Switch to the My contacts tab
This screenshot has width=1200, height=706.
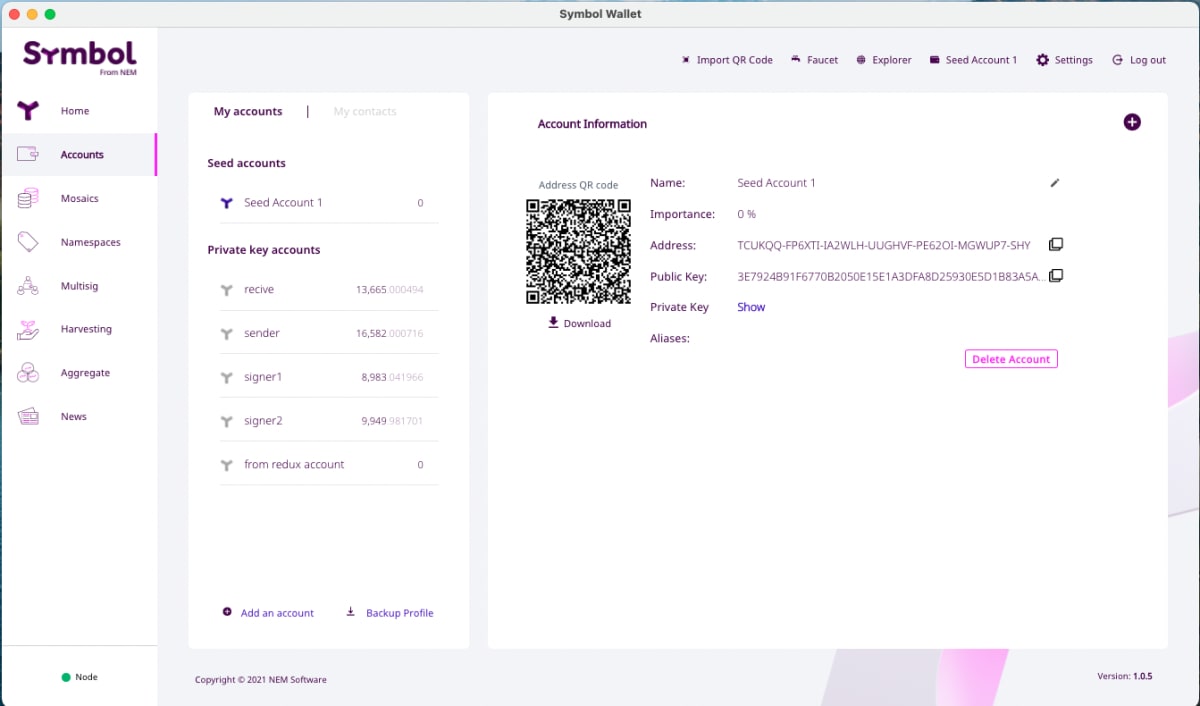click(x=365, y=111)
